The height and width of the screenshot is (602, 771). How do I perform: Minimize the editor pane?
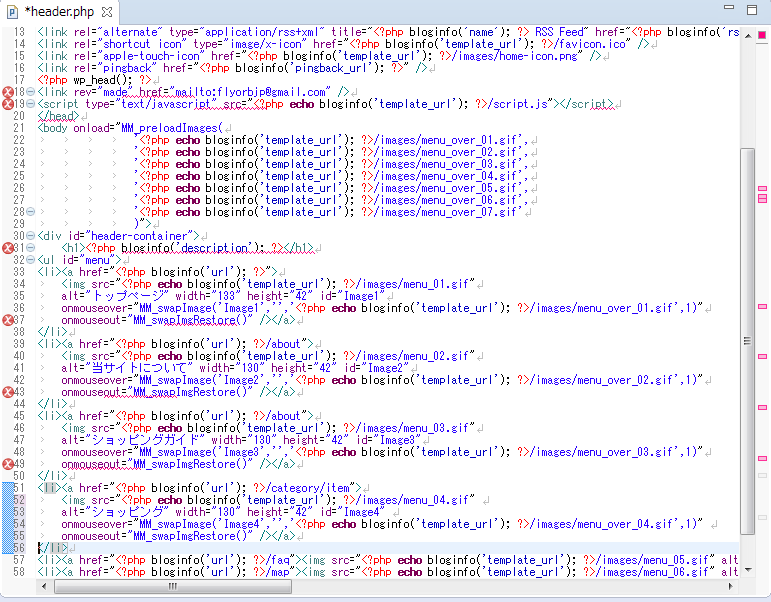729,8
